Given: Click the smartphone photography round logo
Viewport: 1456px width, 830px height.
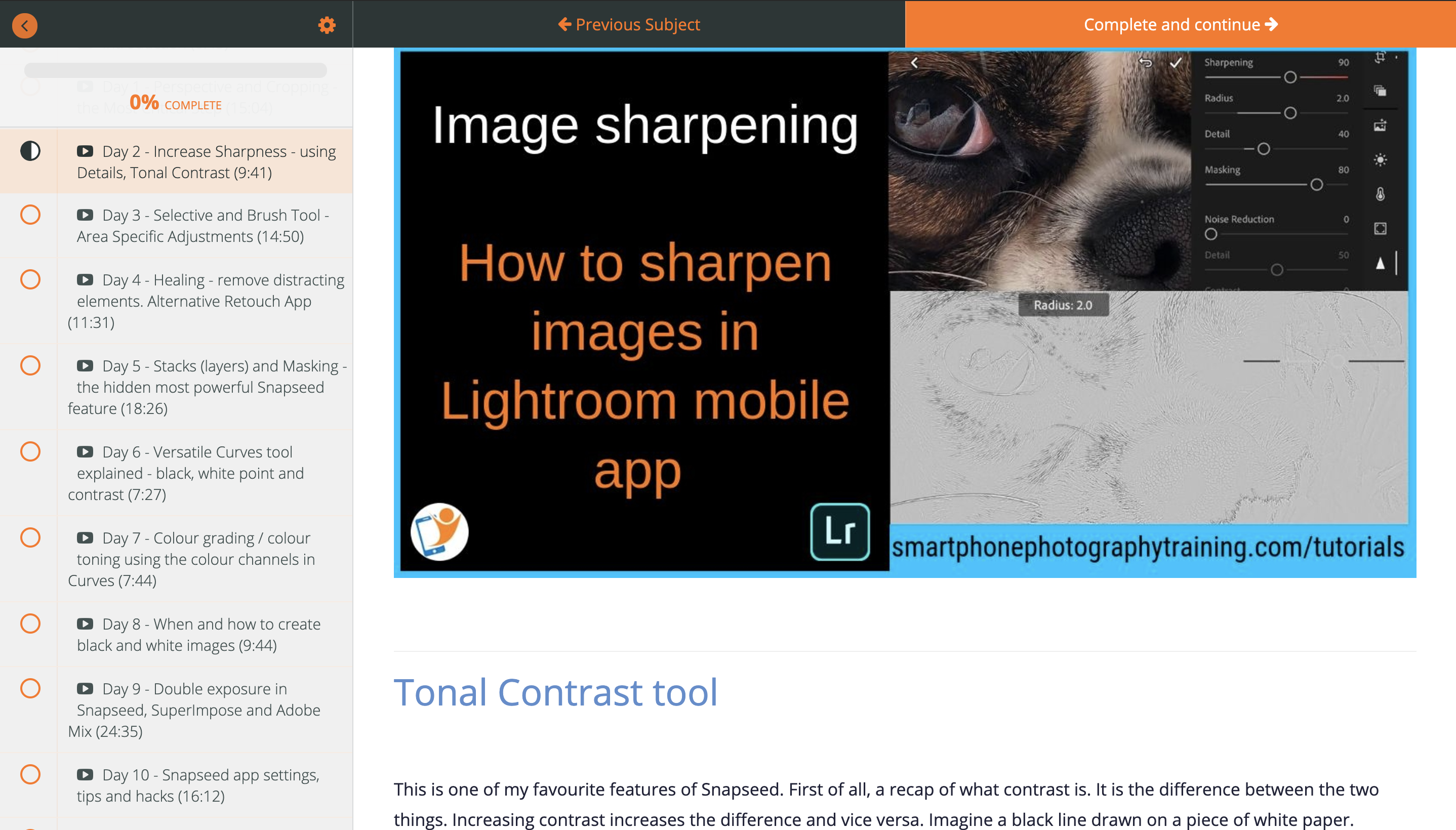Looking at the screenshot, I should point(439,531).
